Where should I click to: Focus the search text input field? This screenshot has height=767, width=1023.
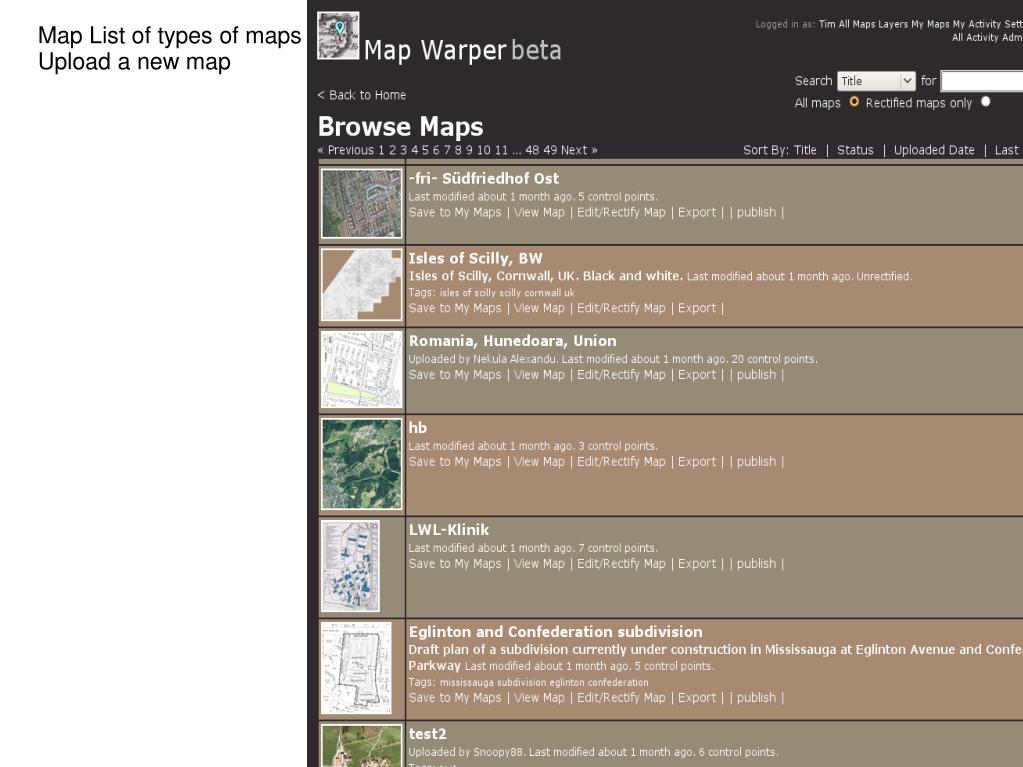tap(982, 81)
